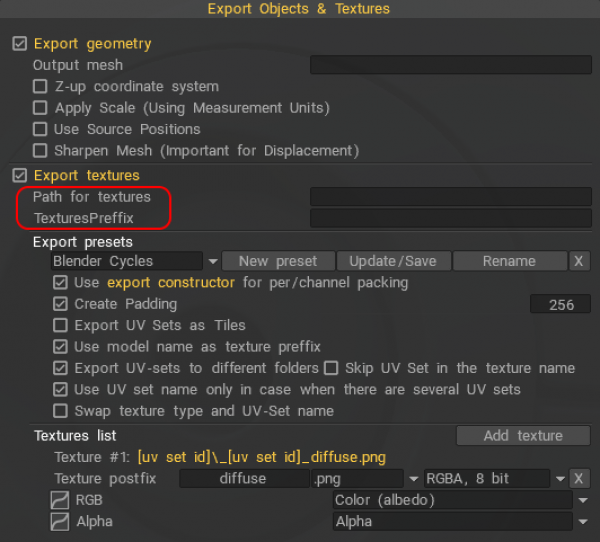Click the Alpha channel curve icon
The height and width of the screenshot is (542, 600).
coord(60,521)
